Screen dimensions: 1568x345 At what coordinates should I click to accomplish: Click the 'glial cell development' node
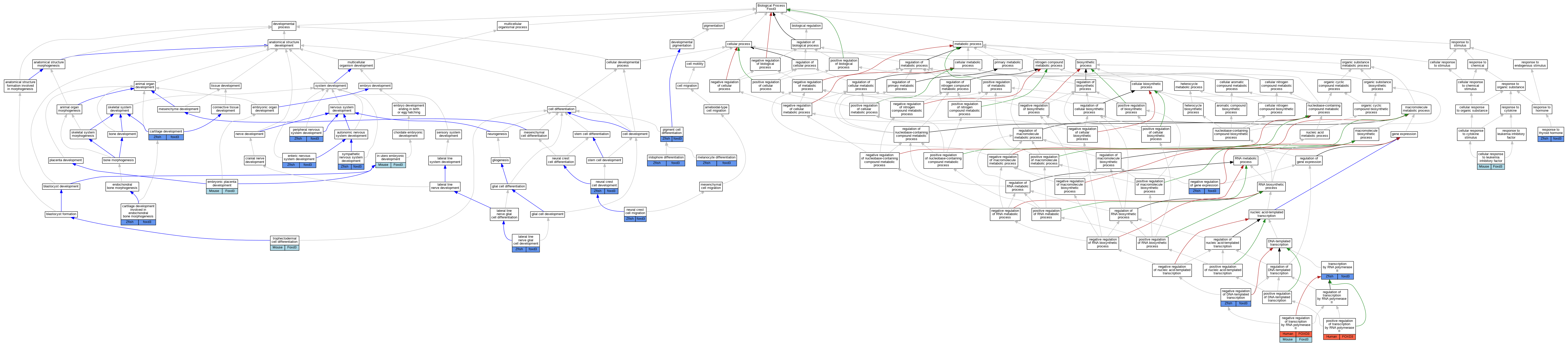tap(547, 214)
